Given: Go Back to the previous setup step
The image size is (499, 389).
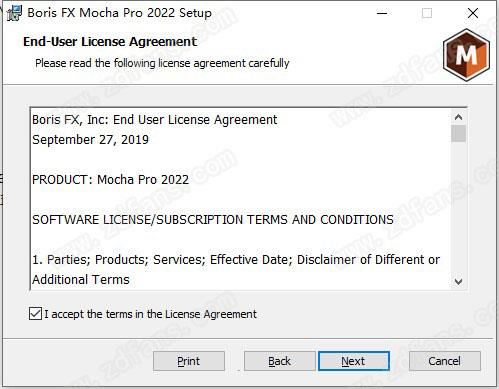Looking at the screenshot, I should pos(279,361).
